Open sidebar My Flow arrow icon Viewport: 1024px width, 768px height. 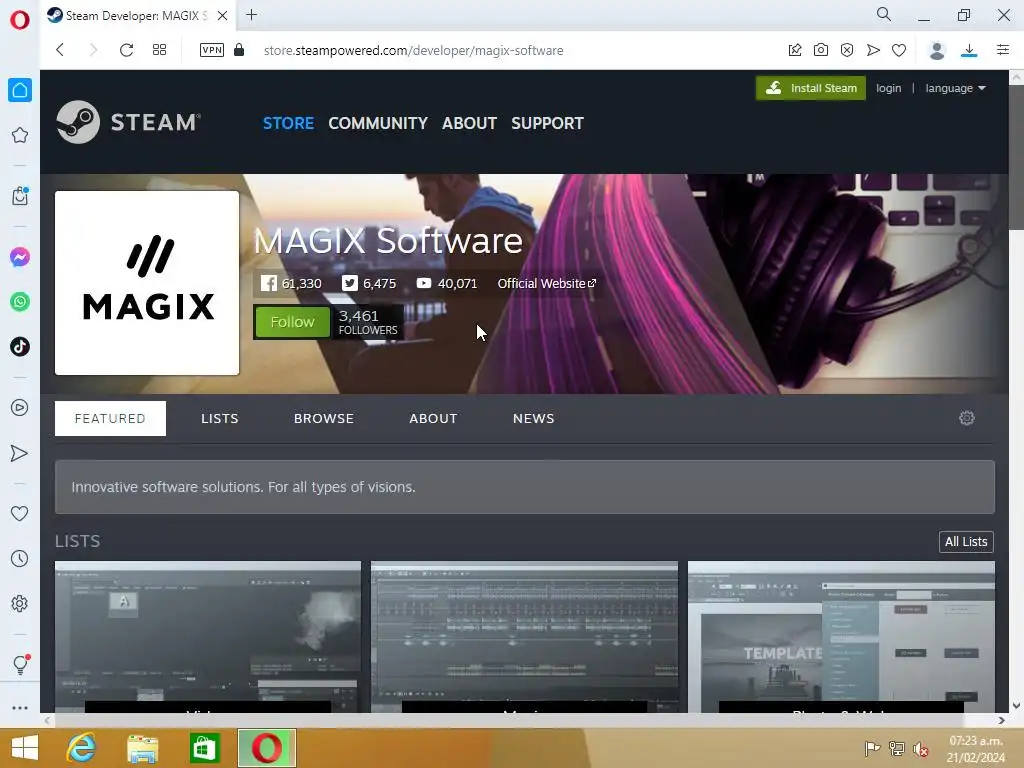[20, 453]
